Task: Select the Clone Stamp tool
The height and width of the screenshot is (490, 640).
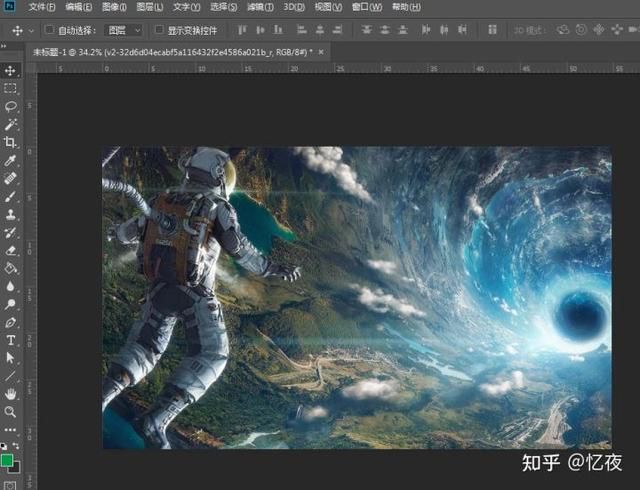Action: [10, 214]
